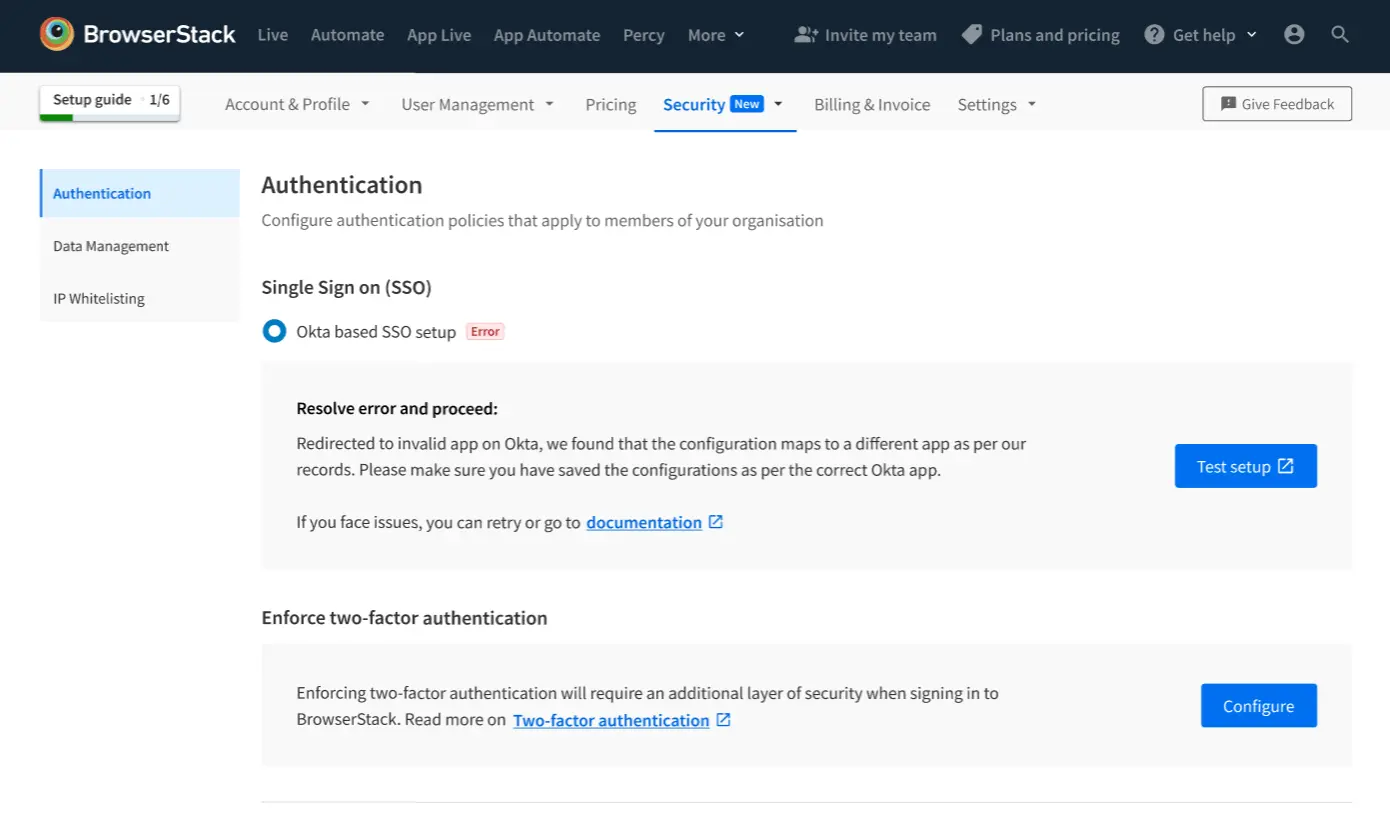Click the Give Feedback button
This screenshot has width=1390, height=832.
(x=1276, y=104)
